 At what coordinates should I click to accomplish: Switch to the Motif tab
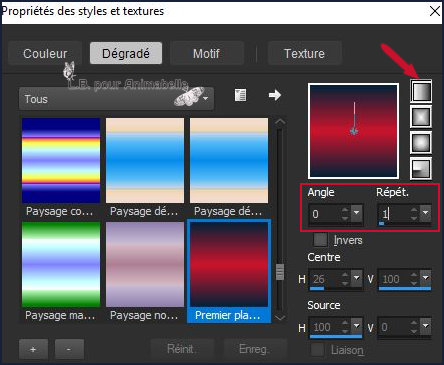tap(207, 53)
